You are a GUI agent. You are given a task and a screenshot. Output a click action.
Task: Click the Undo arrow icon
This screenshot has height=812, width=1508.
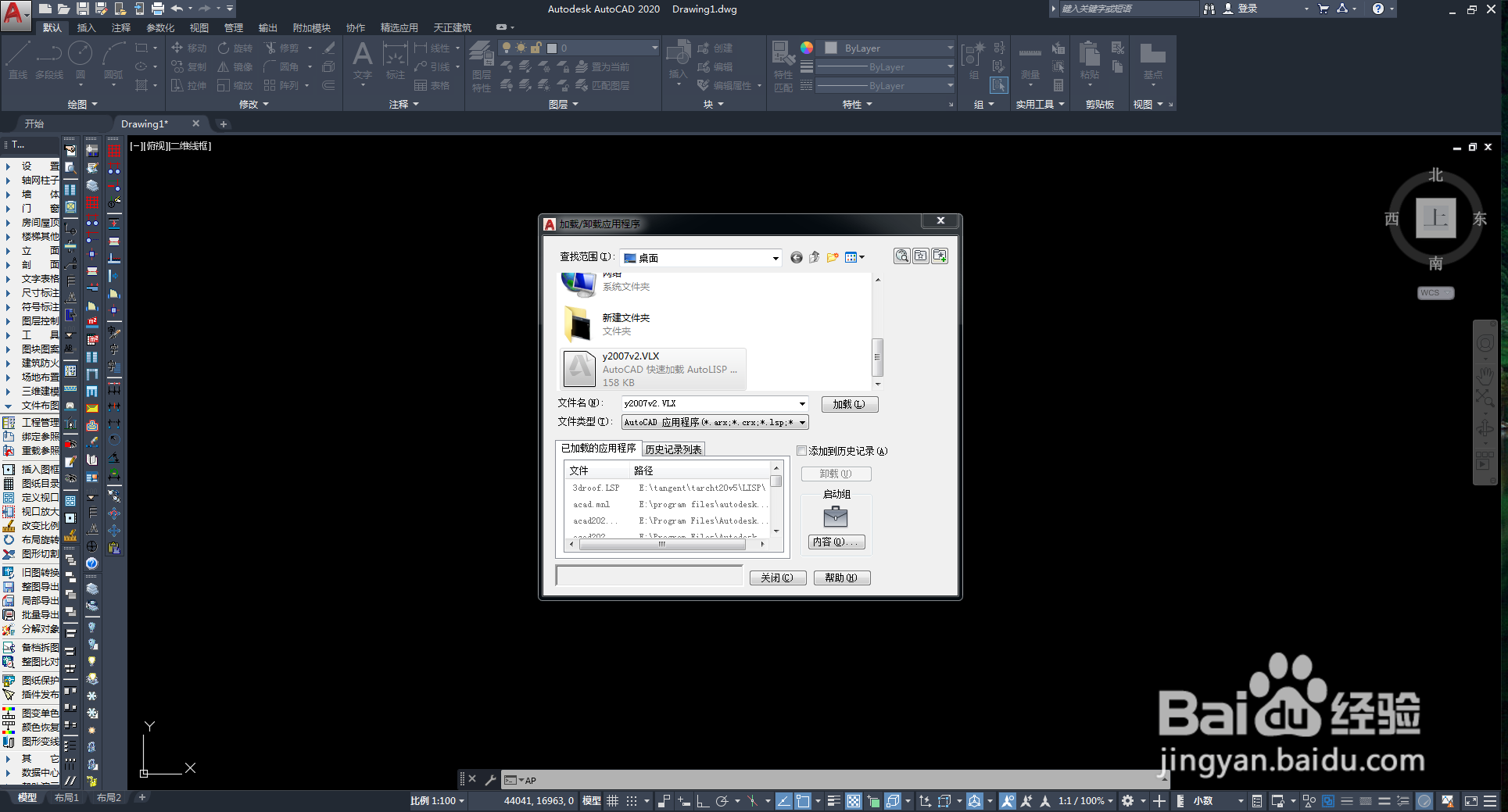tap(177, 9)
